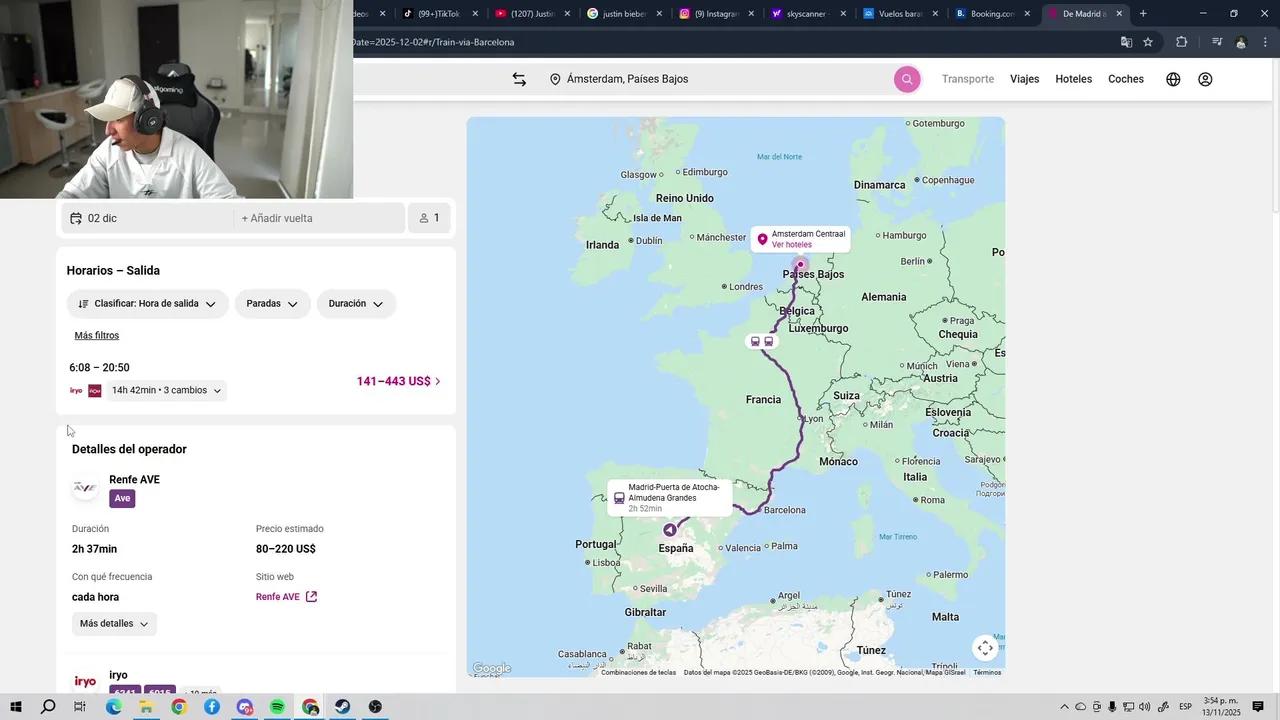Open Viajes navigation item
The width and height of the screenshot is (1280, 720).
click(x=1025, y=79)
